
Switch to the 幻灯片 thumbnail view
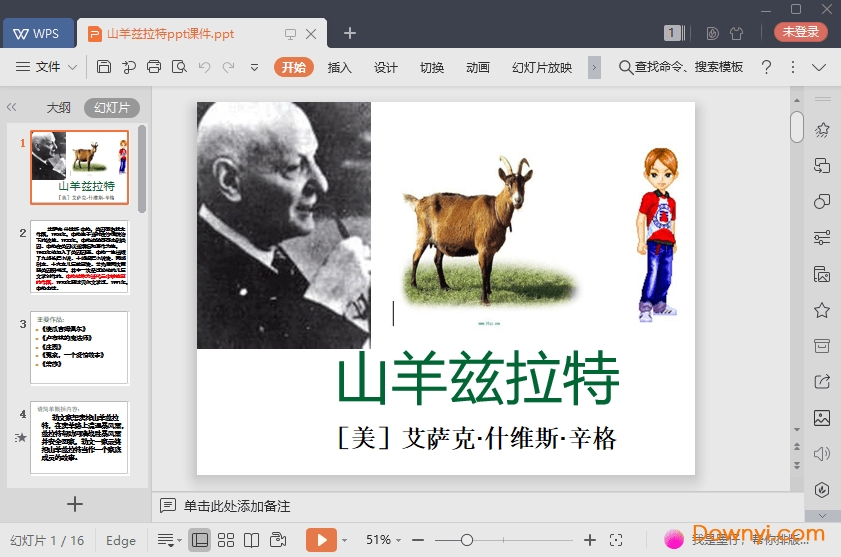point(112,107)
